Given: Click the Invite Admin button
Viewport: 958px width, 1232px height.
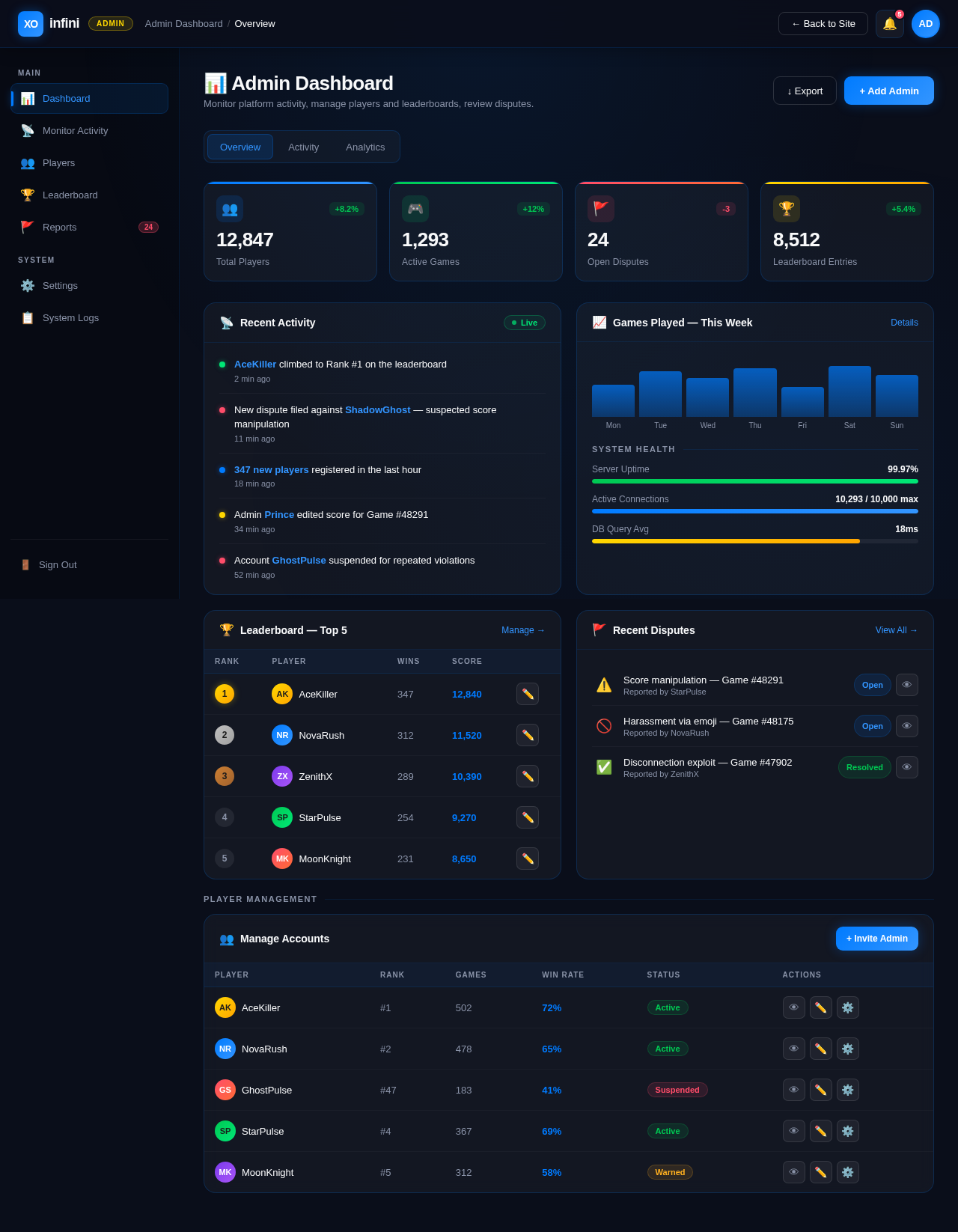Looking at the screenshot, I should (x=877, y=939).
